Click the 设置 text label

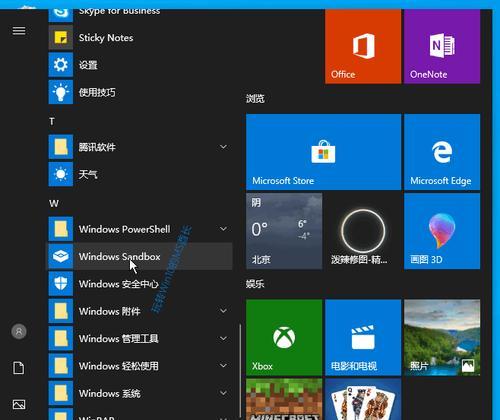[88, 65]
